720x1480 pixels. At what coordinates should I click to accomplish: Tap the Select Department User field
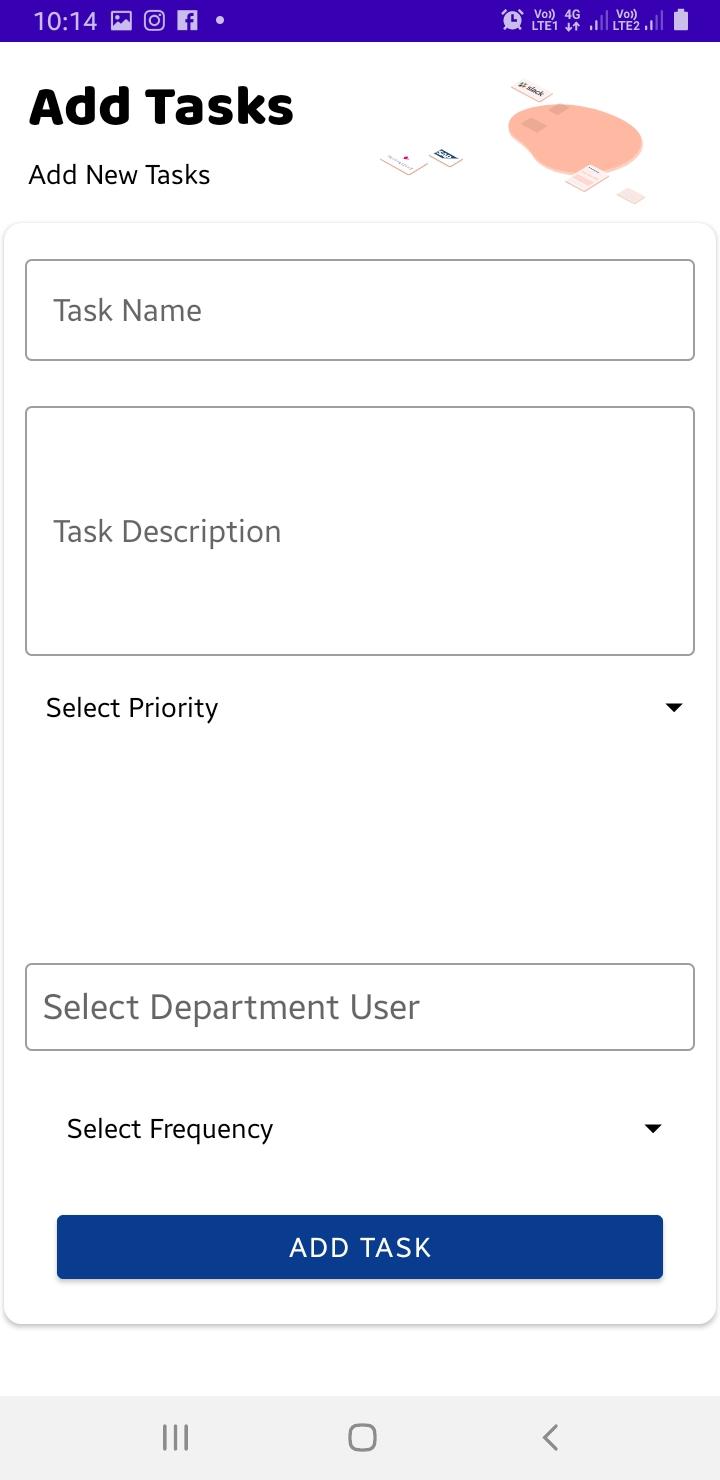pyautogui.click(x=360, y=1007)
